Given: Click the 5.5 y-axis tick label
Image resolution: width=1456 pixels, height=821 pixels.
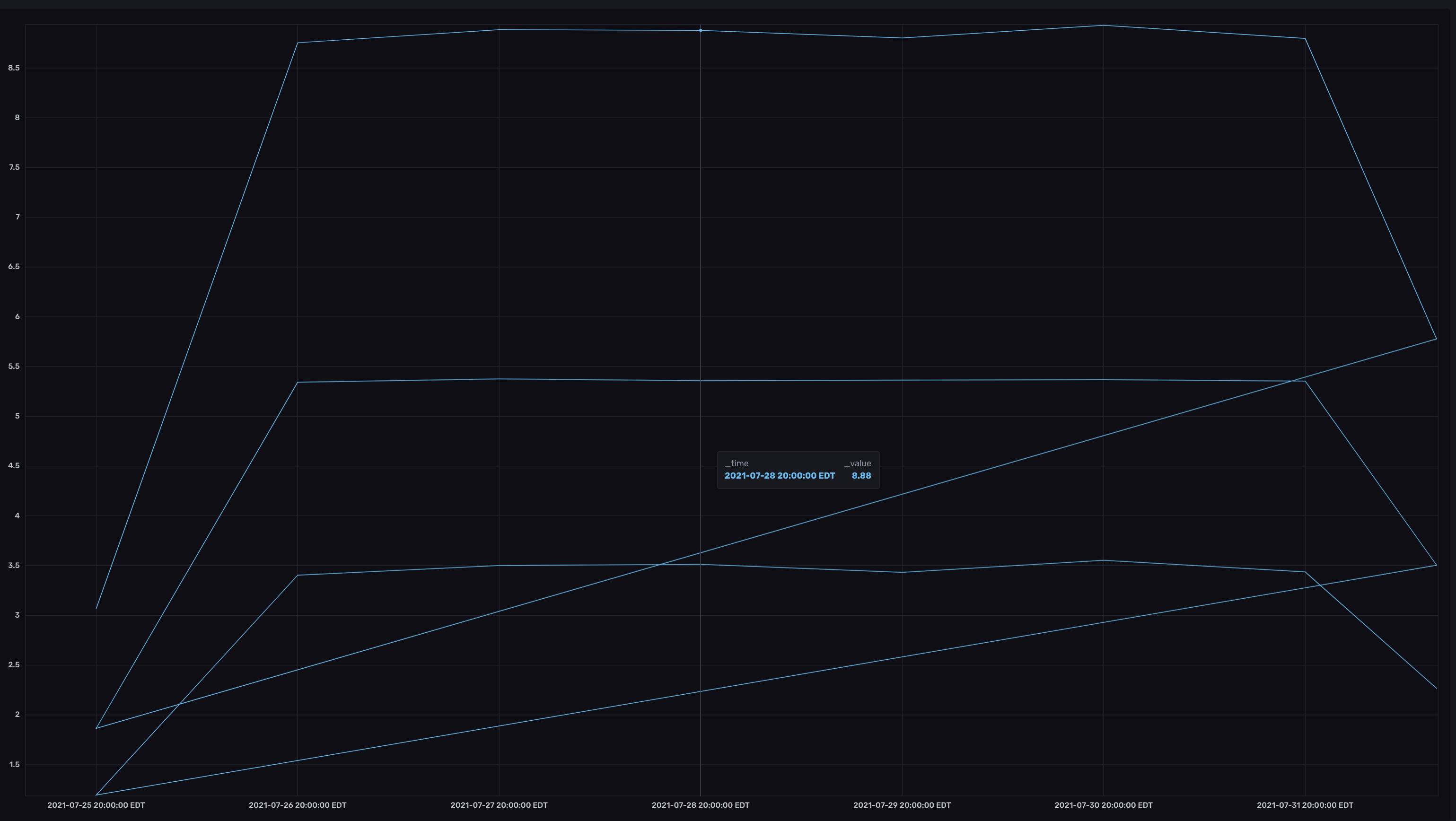Looking at the screenshot, I should pos(14,367).
